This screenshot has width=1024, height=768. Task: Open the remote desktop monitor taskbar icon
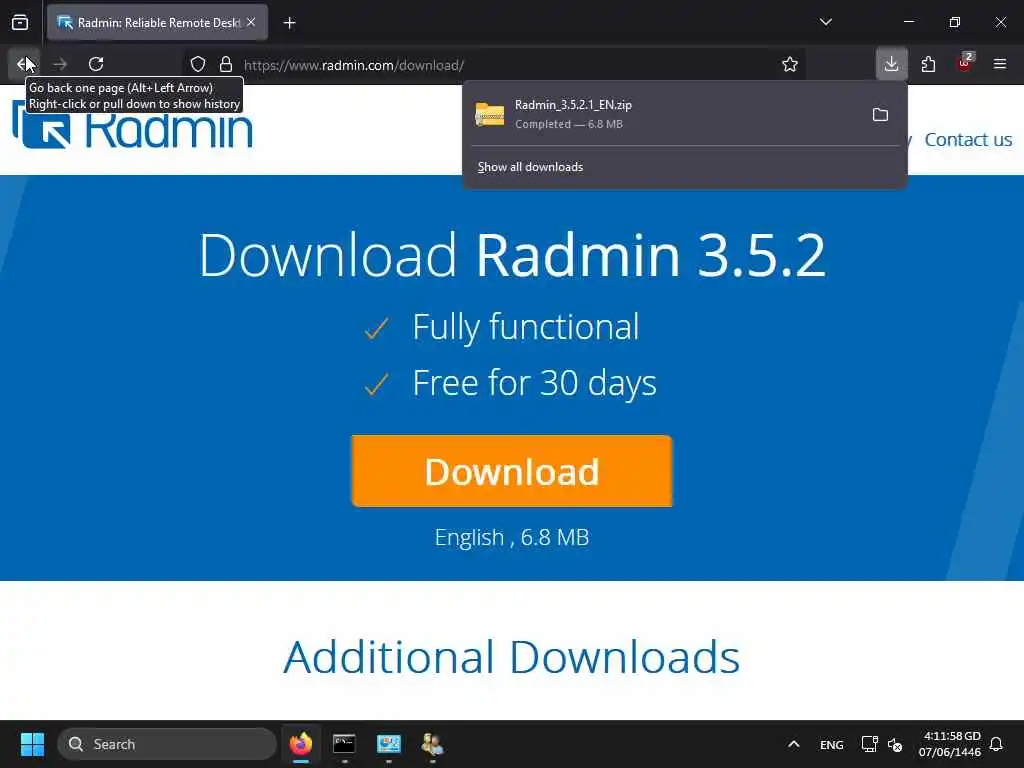pos(389,744)
